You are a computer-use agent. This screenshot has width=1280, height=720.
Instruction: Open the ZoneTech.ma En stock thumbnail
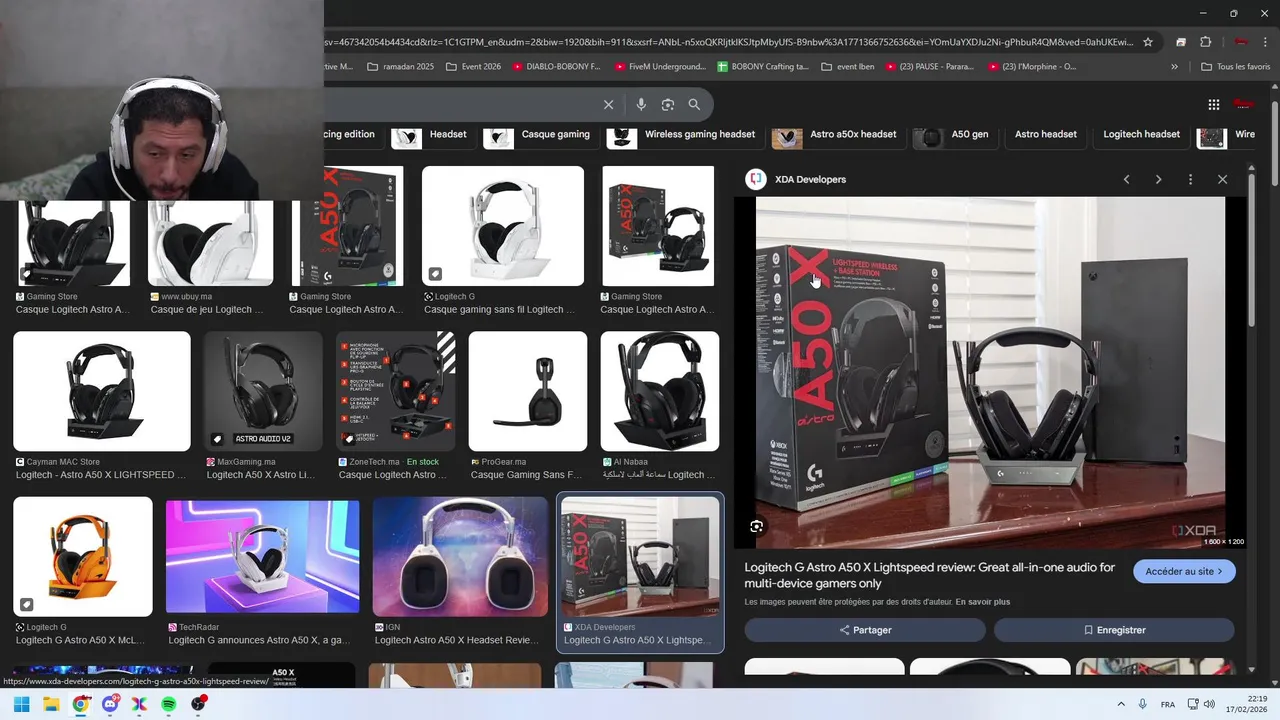[x=396, y=391]
